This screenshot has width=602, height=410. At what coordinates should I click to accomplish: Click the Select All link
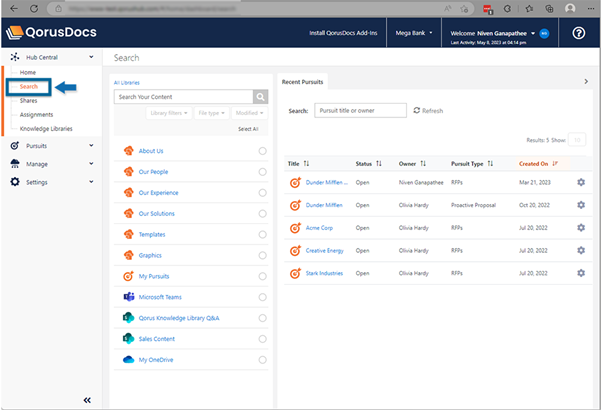click(248, 129)
